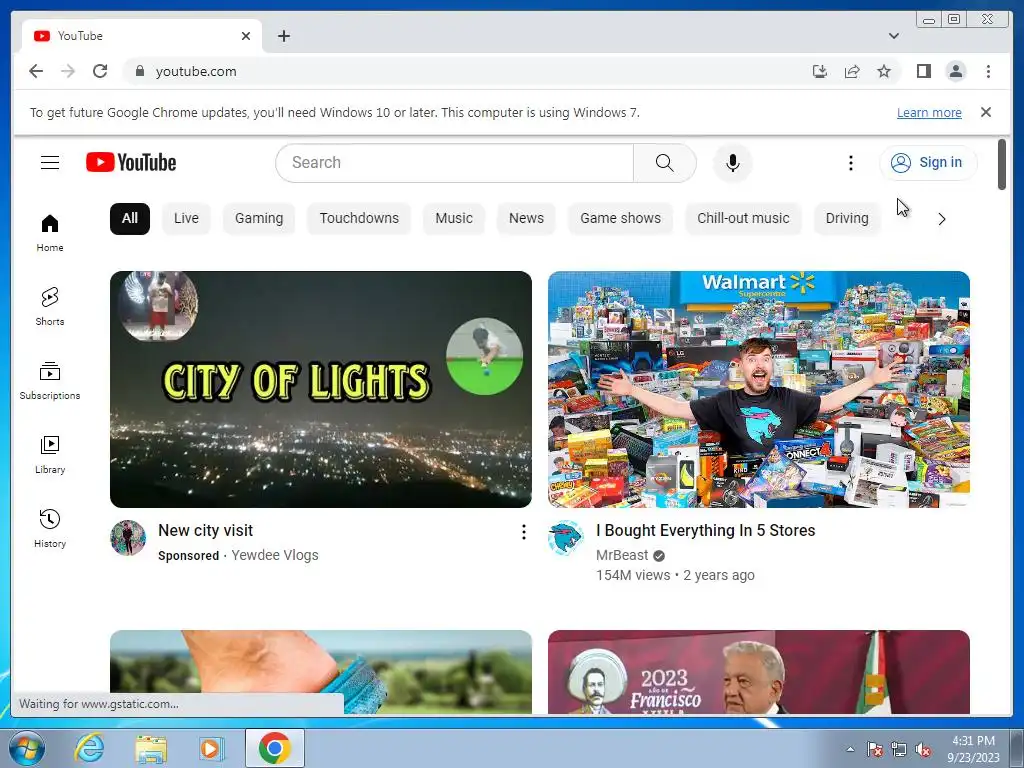Open the 2023 Francisco video thumbnail

pyautogui.click(x=758, y=671)
